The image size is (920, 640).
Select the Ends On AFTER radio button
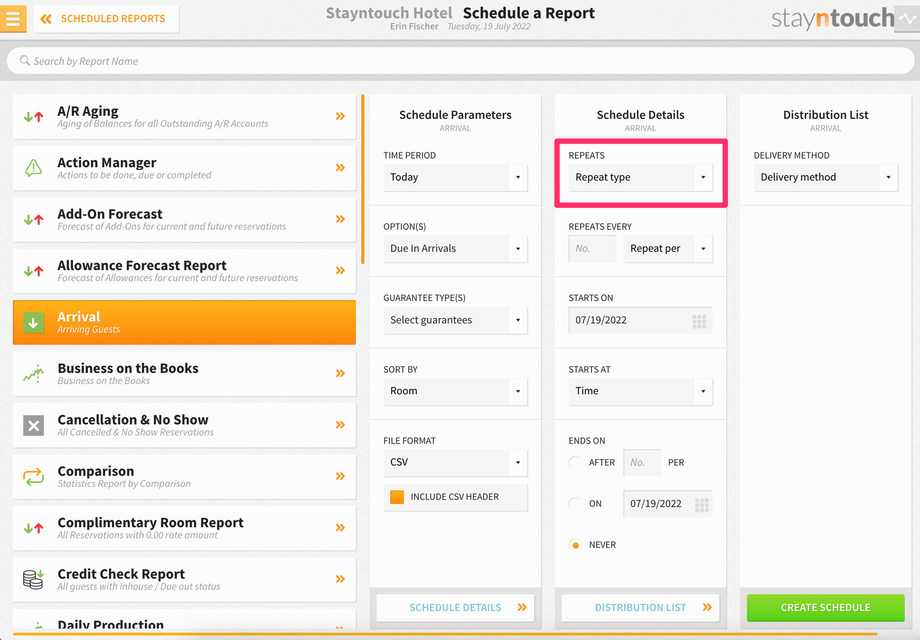pos(576,462)
